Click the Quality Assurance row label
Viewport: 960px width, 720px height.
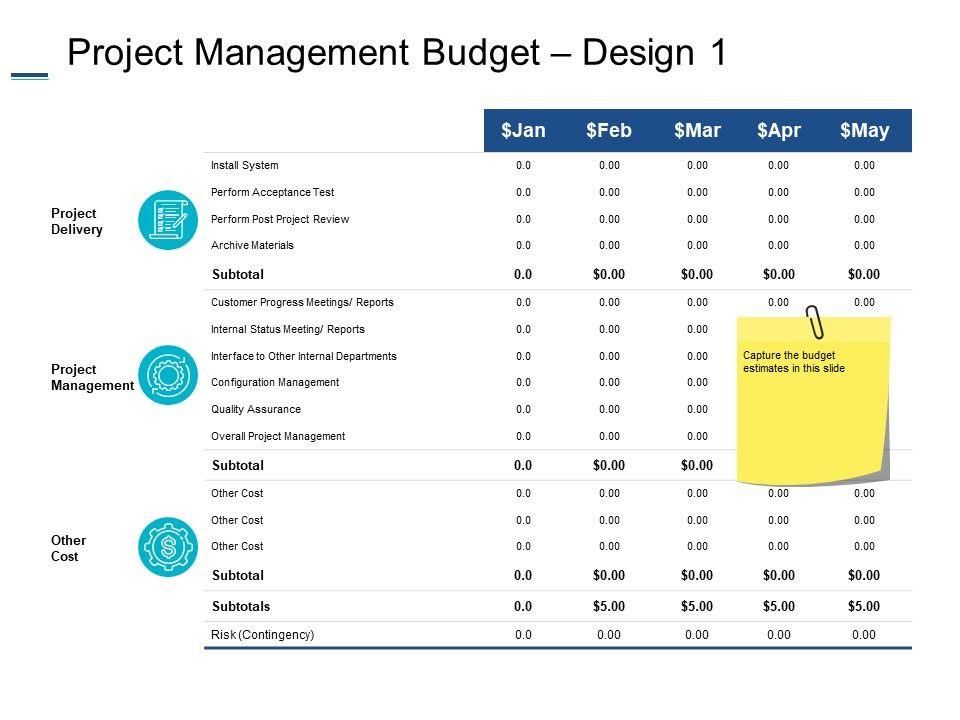coord(256,409)
